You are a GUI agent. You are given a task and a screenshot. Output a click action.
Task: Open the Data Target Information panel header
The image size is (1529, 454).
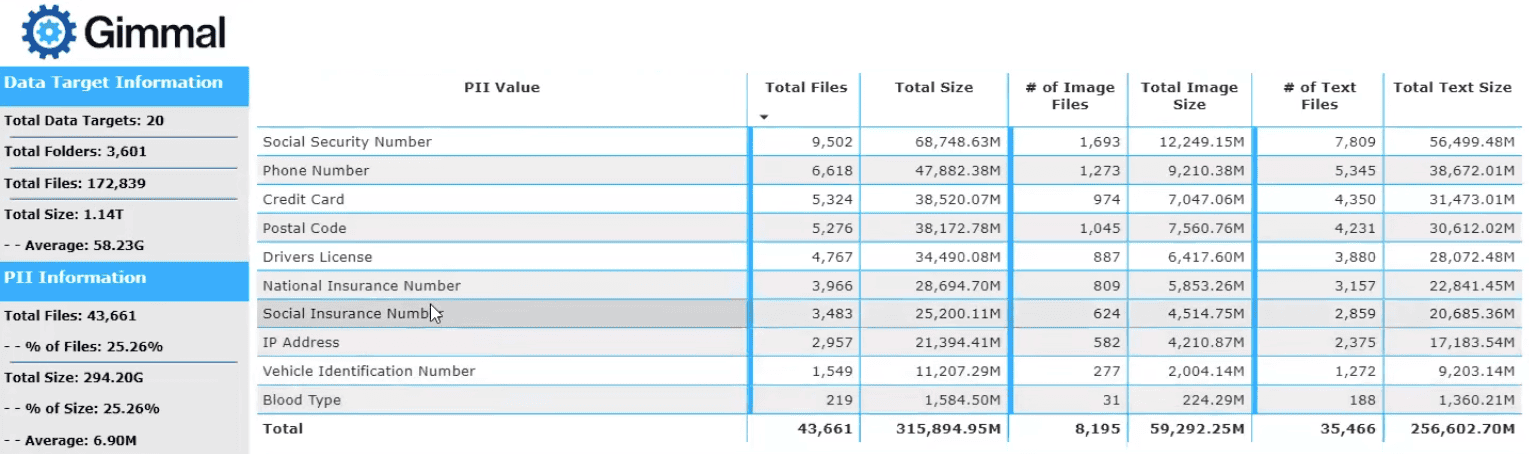point(114,83)
